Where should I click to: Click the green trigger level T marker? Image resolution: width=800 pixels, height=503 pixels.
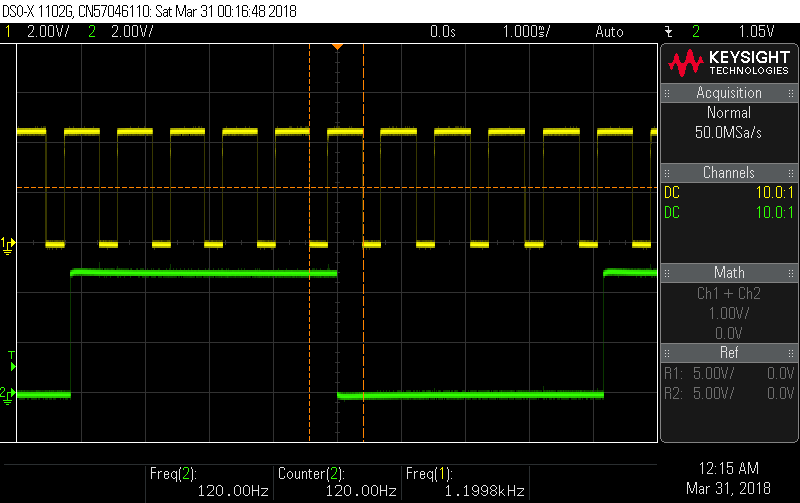tap(12, 361)
